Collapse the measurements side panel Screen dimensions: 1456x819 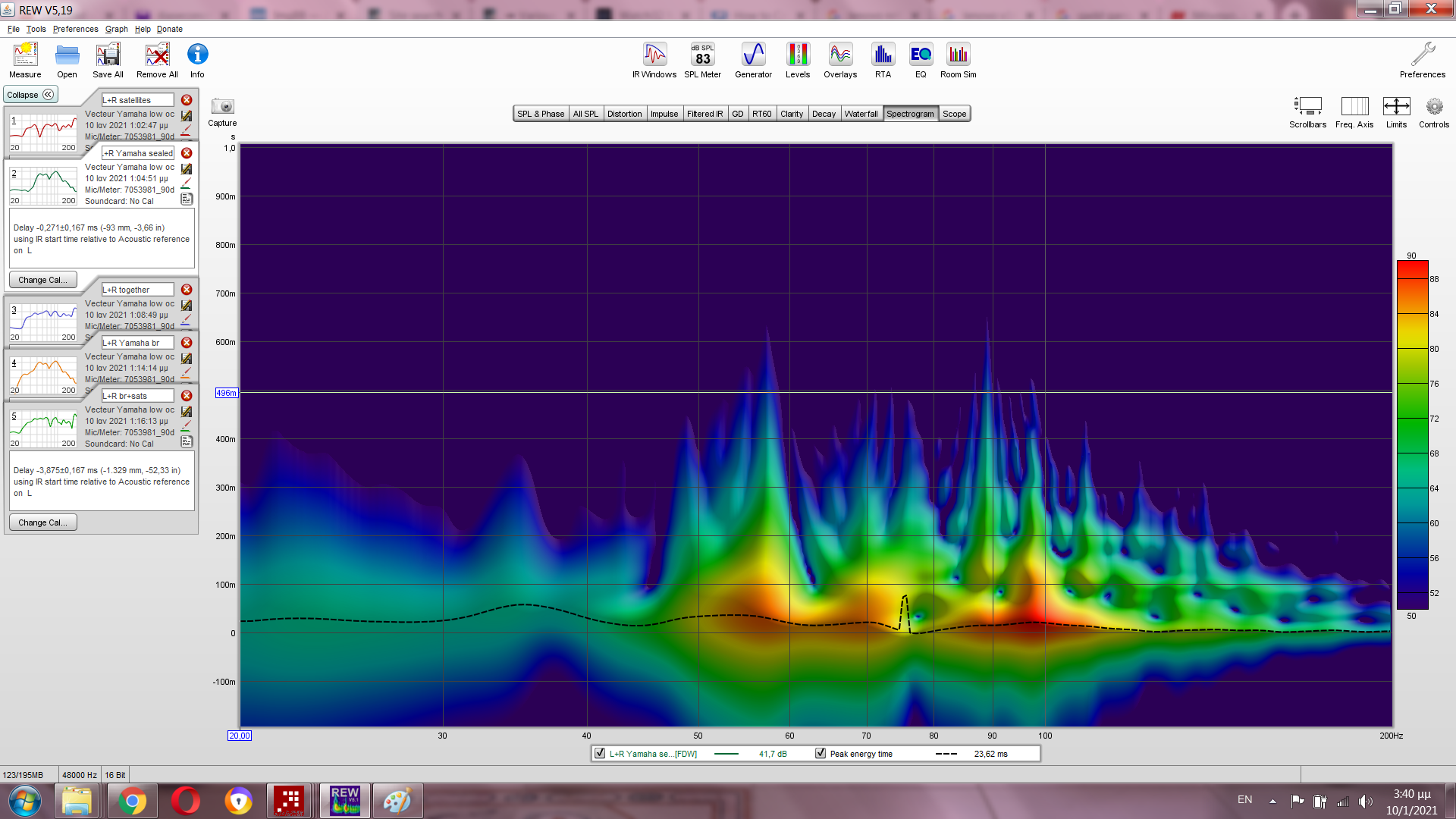click(30, 95)
